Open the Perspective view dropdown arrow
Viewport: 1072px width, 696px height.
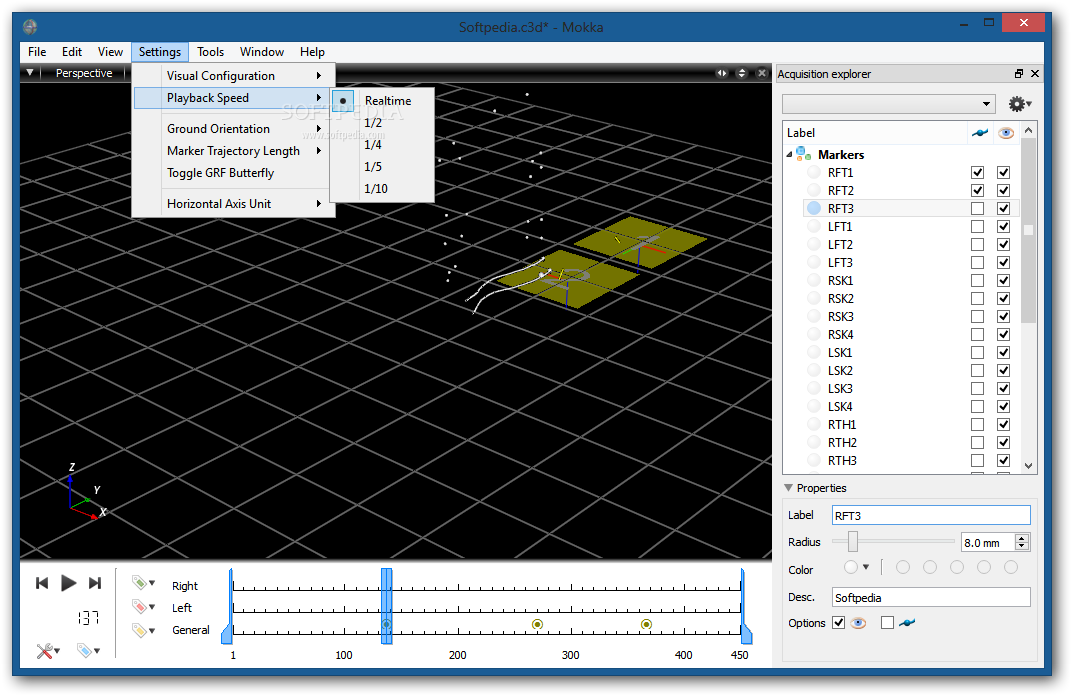[29, 72]
